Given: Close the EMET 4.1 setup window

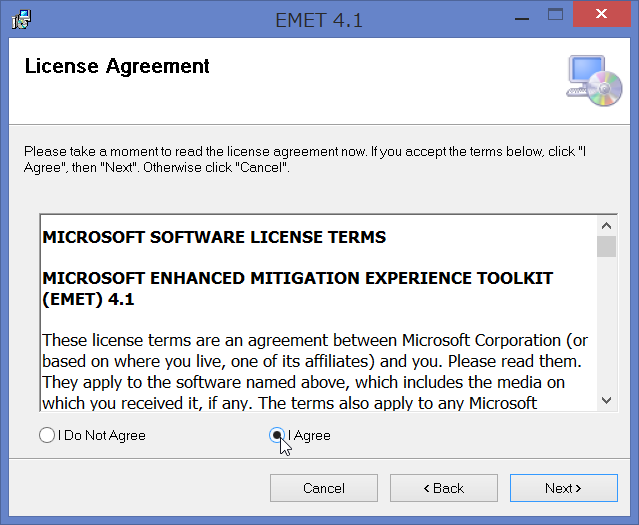Looking at the screenshot, I should (x=602, y=14).
